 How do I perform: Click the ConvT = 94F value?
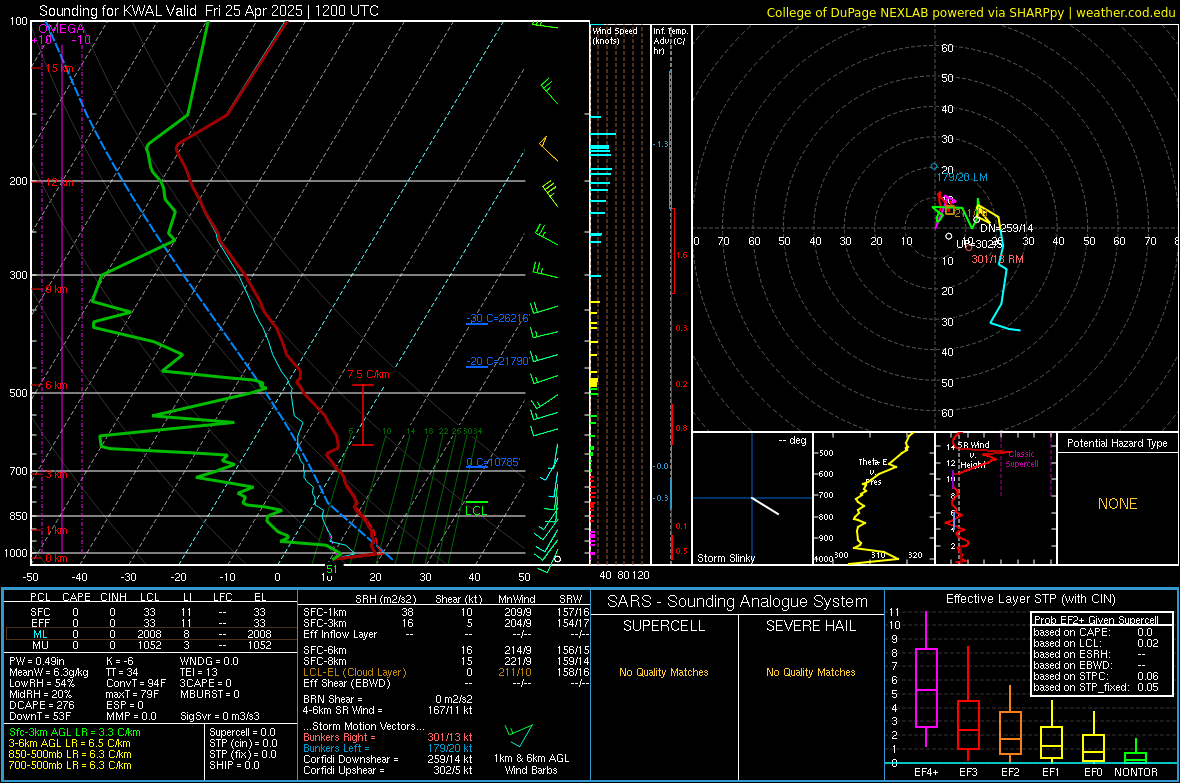pyautogui.click(x=136, y=684)
